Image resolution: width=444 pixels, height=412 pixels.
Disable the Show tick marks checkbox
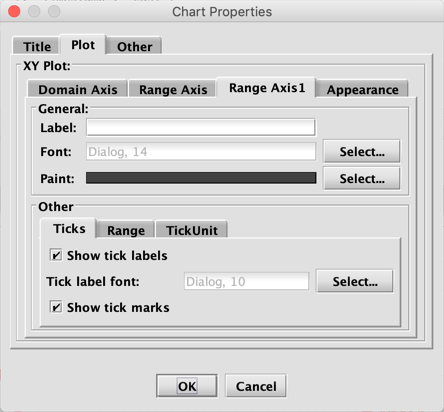coord(56,307)
